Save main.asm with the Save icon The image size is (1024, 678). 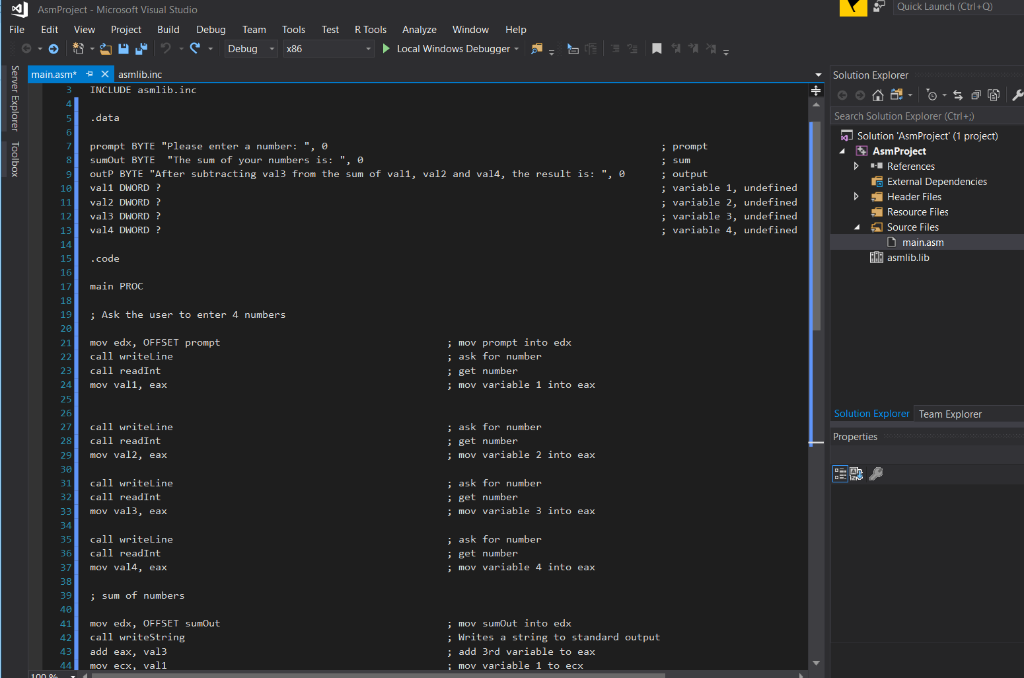(123, 49)
